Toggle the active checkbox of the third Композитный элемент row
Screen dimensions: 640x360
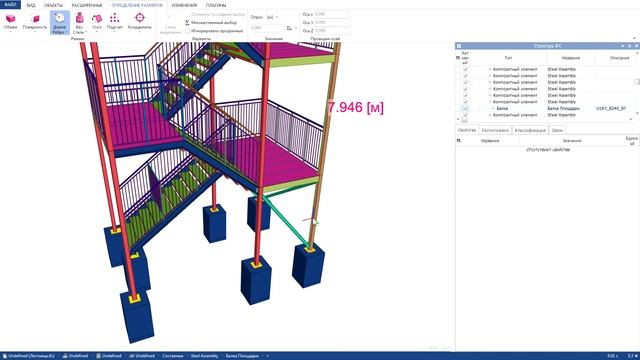pos(465,82)
